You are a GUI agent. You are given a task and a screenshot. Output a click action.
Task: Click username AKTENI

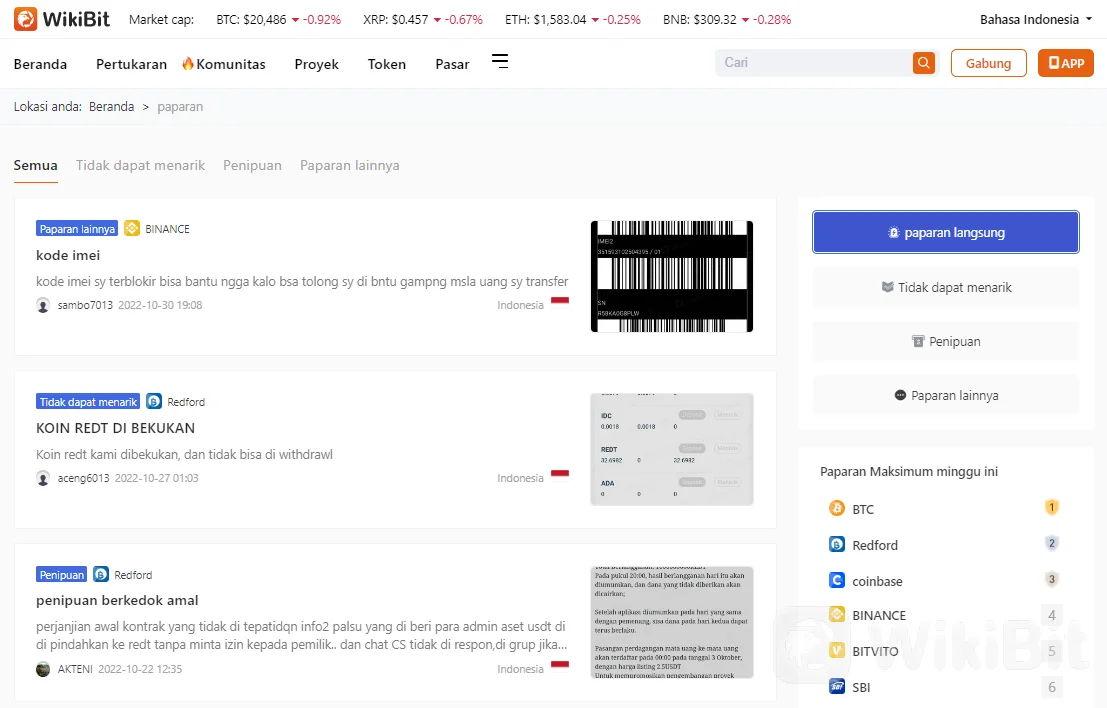75,669
